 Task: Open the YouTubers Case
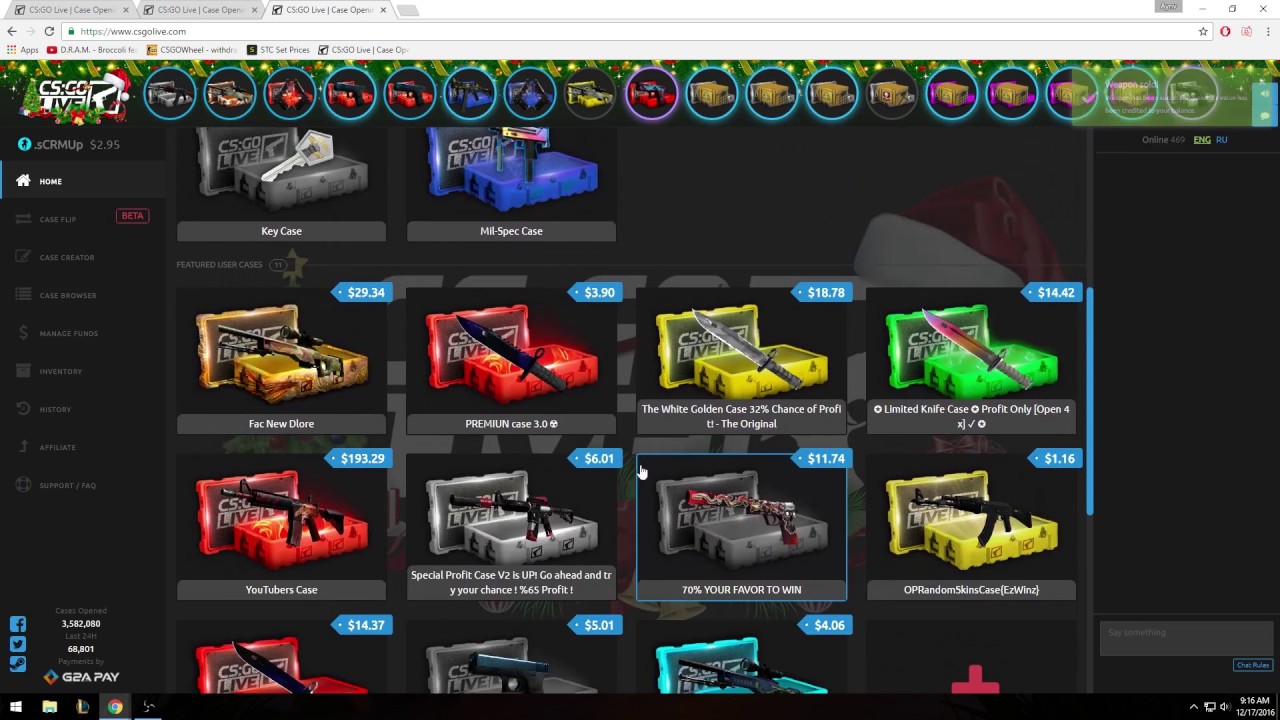[281, 527]
